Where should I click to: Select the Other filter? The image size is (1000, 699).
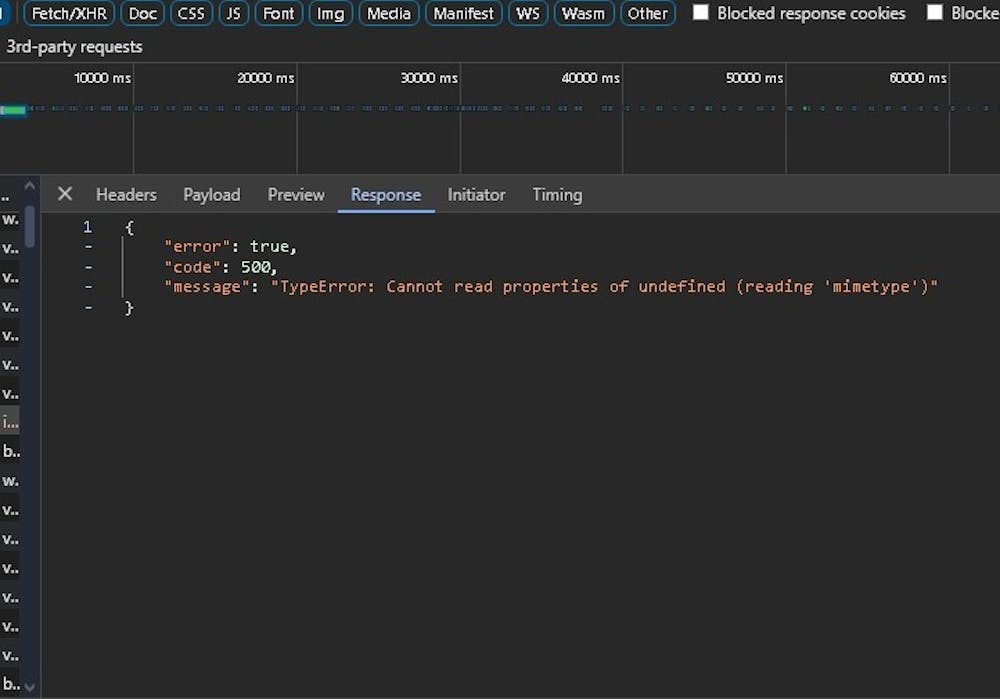coord(647,13)
